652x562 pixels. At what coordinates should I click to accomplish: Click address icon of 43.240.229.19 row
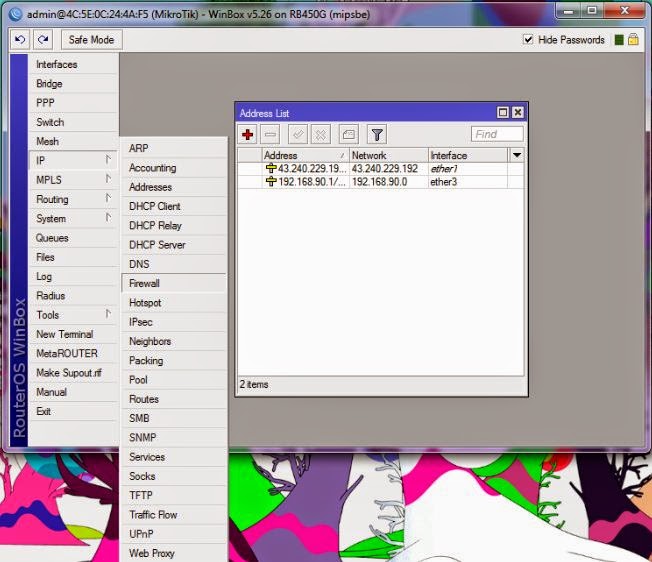(271, 168)
